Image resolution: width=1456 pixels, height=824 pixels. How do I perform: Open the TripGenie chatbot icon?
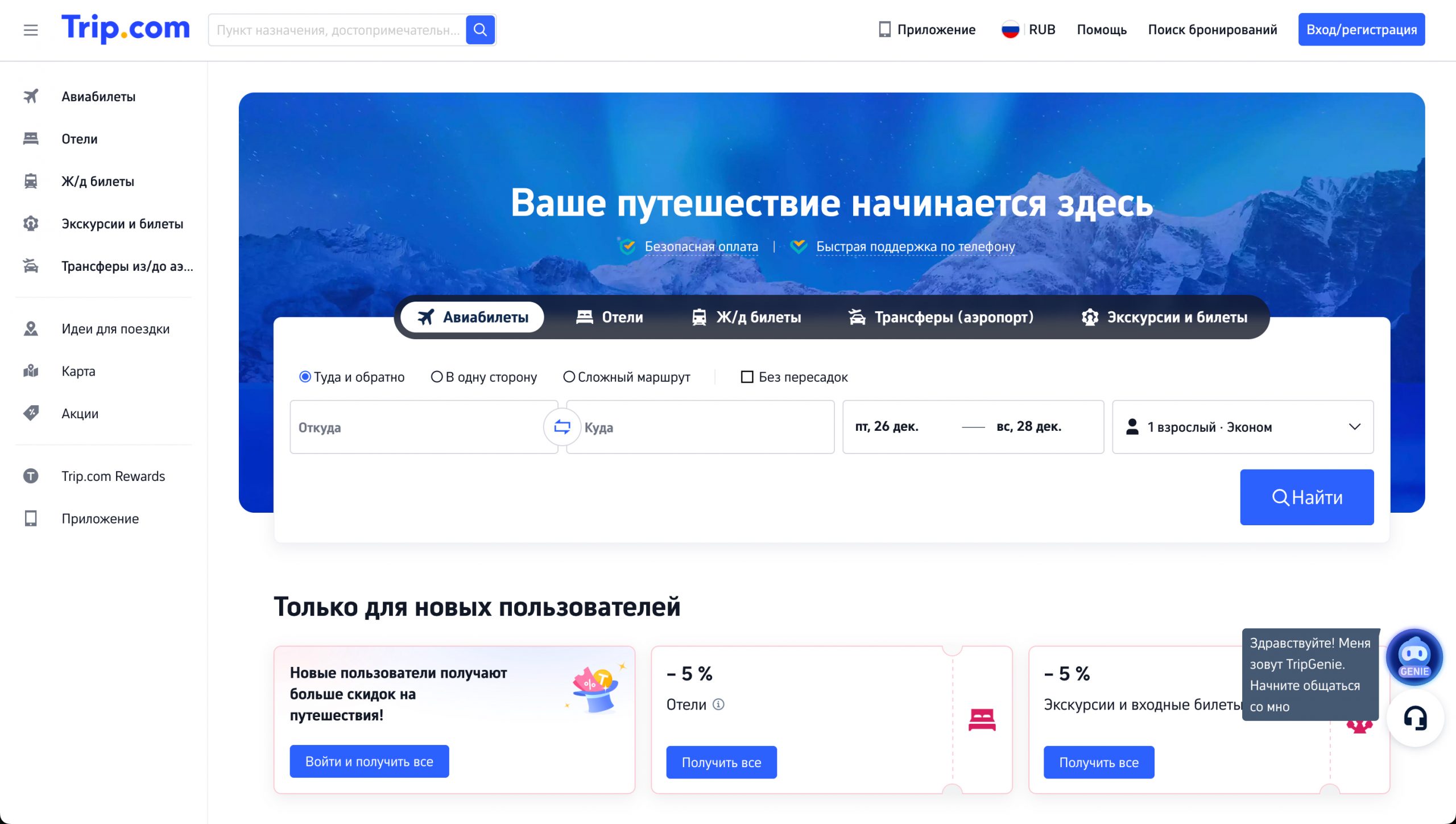pos(1414,658)
